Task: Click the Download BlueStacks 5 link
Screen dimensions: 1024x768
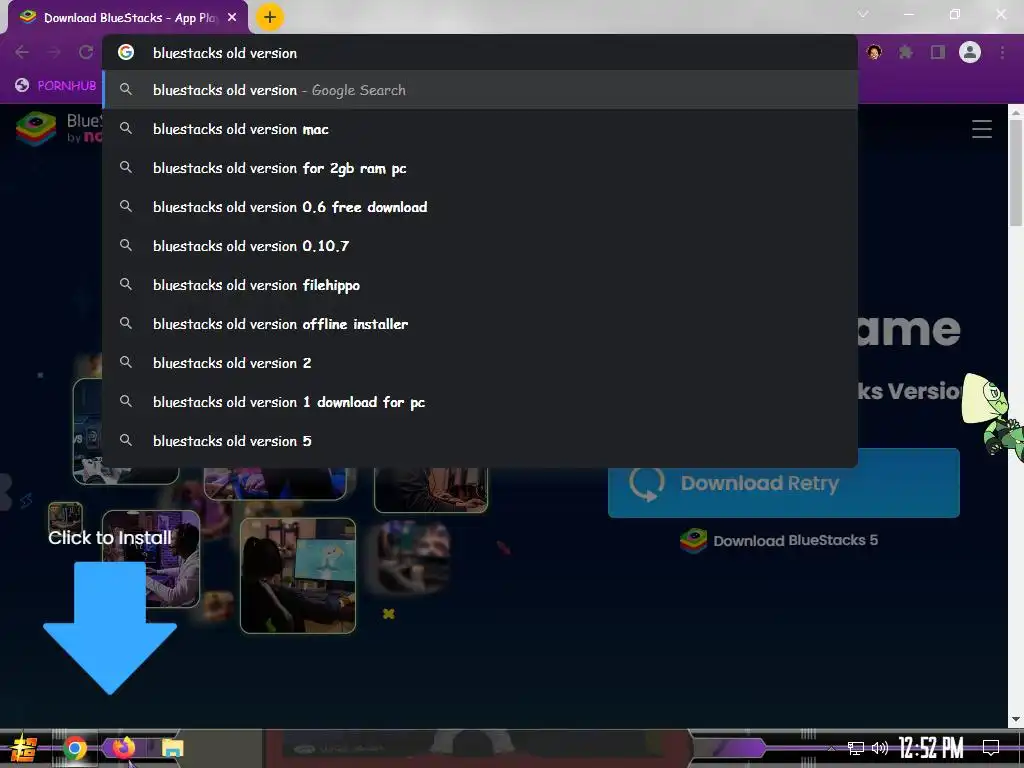Action: 779,541
